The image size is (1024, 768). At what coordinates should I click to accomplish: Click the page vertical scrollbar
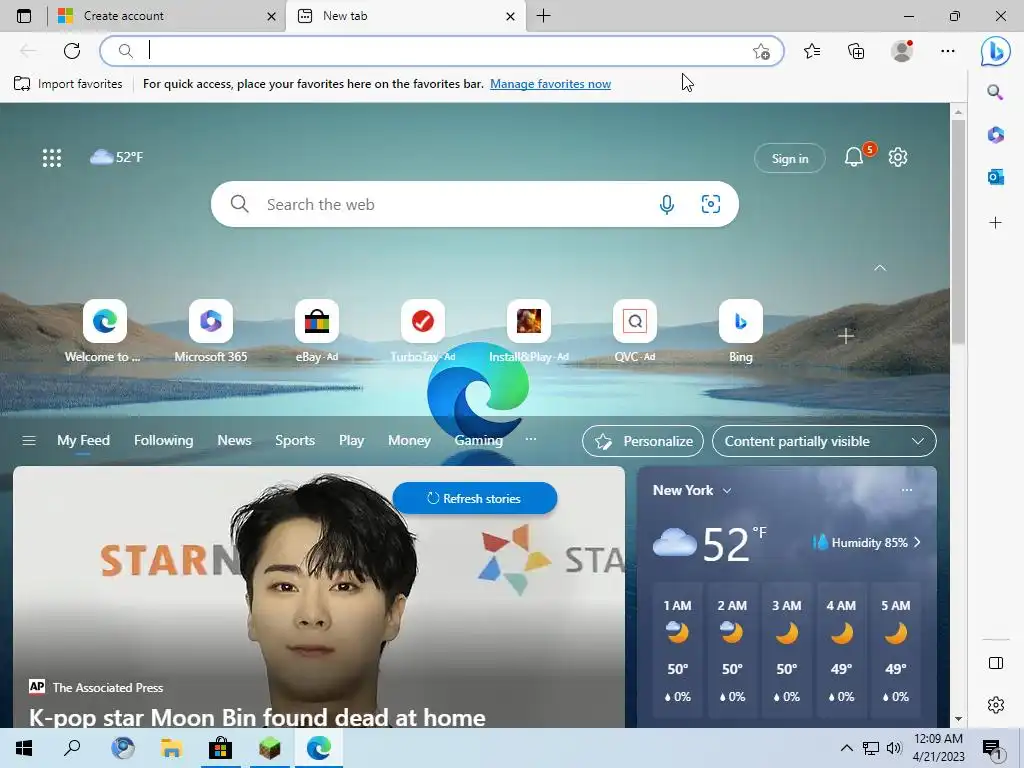(958, 232)
